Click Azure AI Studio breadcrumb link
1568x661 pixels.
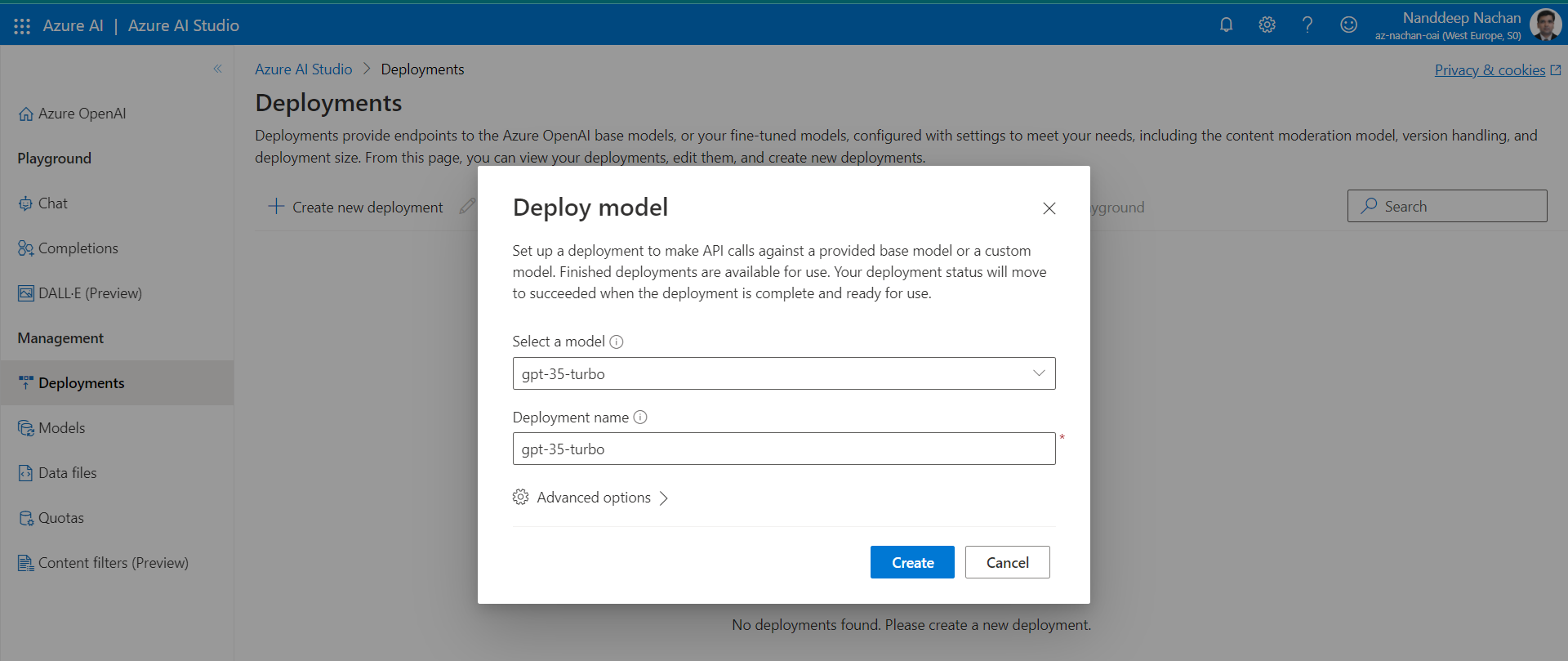point(303,69)
